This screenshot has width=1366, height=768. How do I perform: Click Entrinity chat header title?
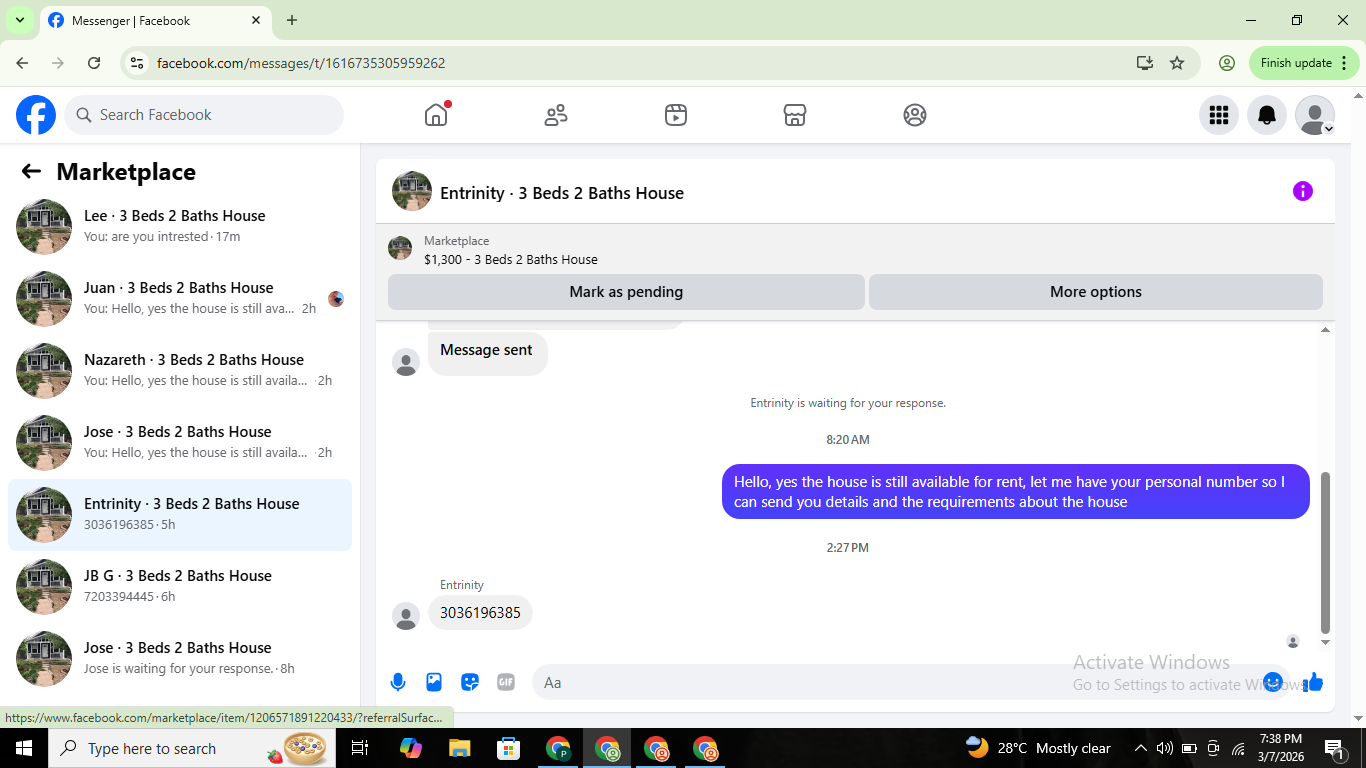pos(562,193)
